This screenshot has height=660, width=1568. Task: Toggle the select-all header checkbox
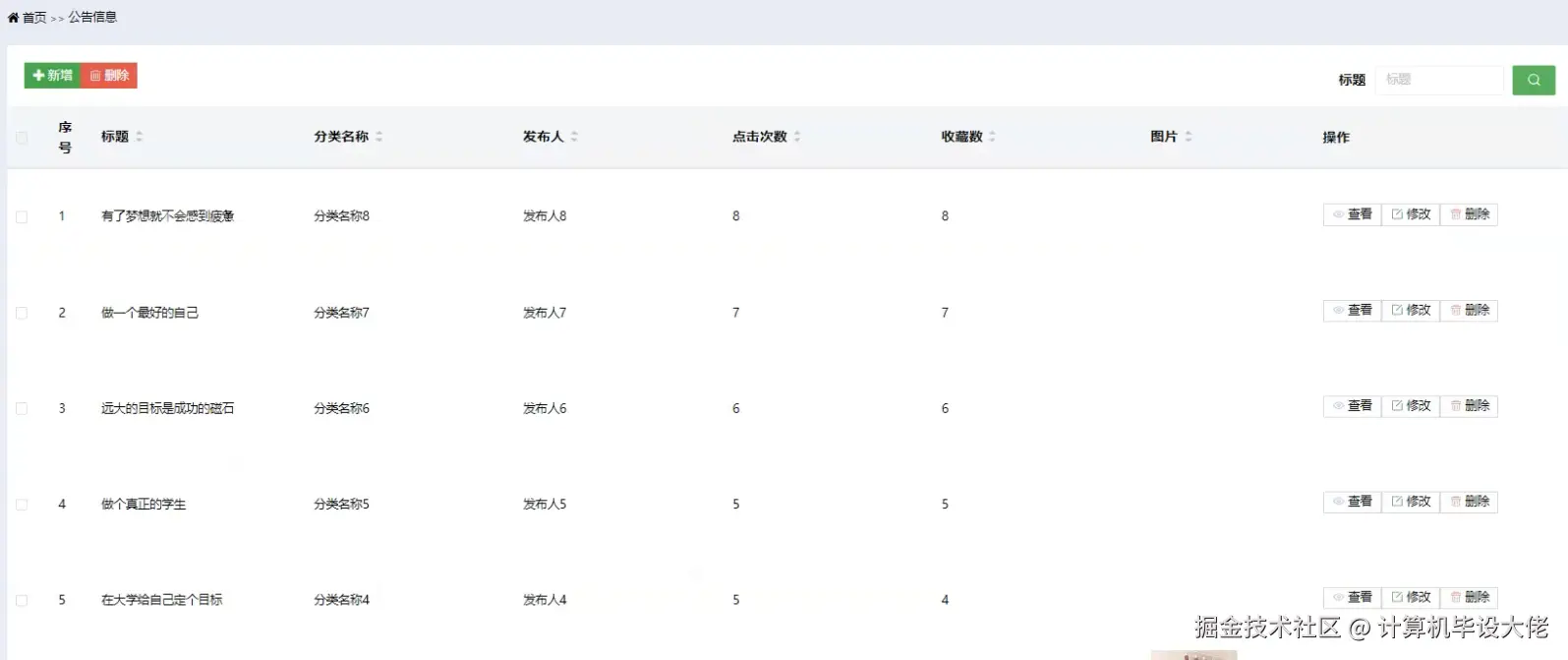pos(22,138)
